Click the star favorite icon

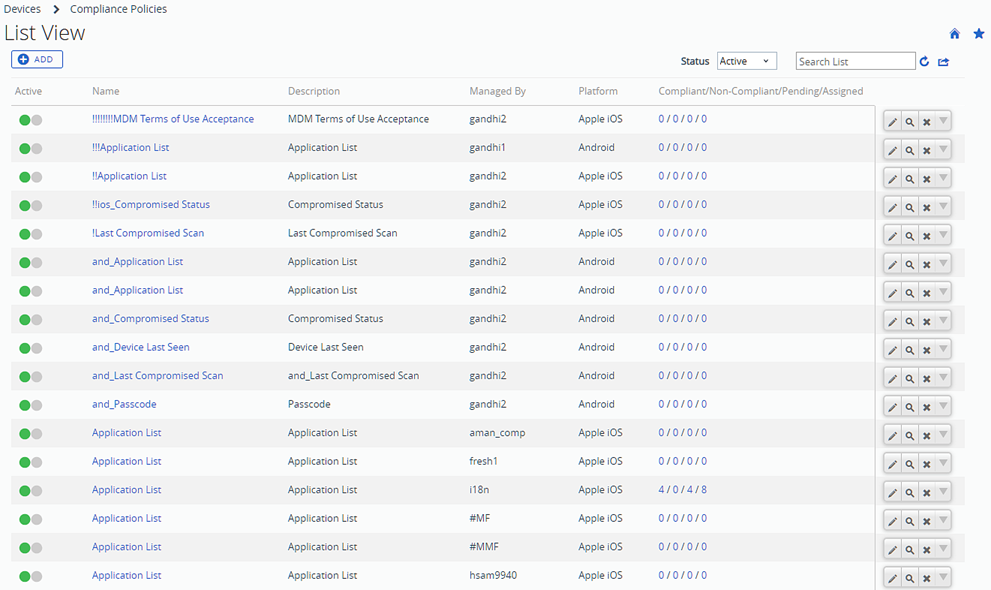(x=979, y=33)
